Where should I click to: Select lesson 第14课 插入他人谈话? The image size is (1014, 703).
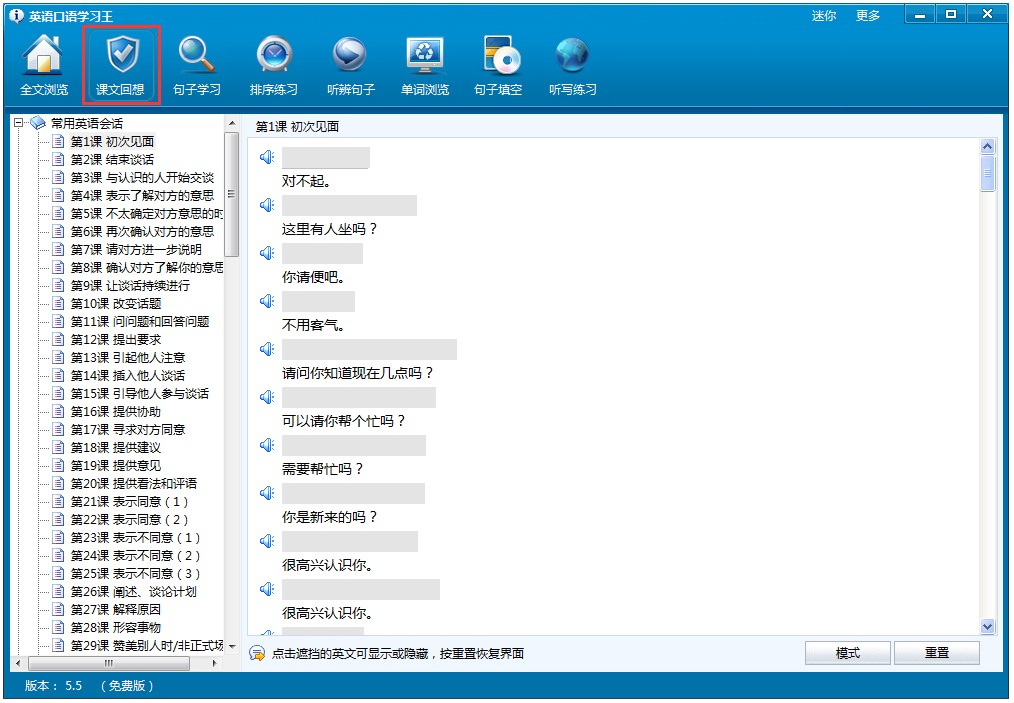(127, 375)
